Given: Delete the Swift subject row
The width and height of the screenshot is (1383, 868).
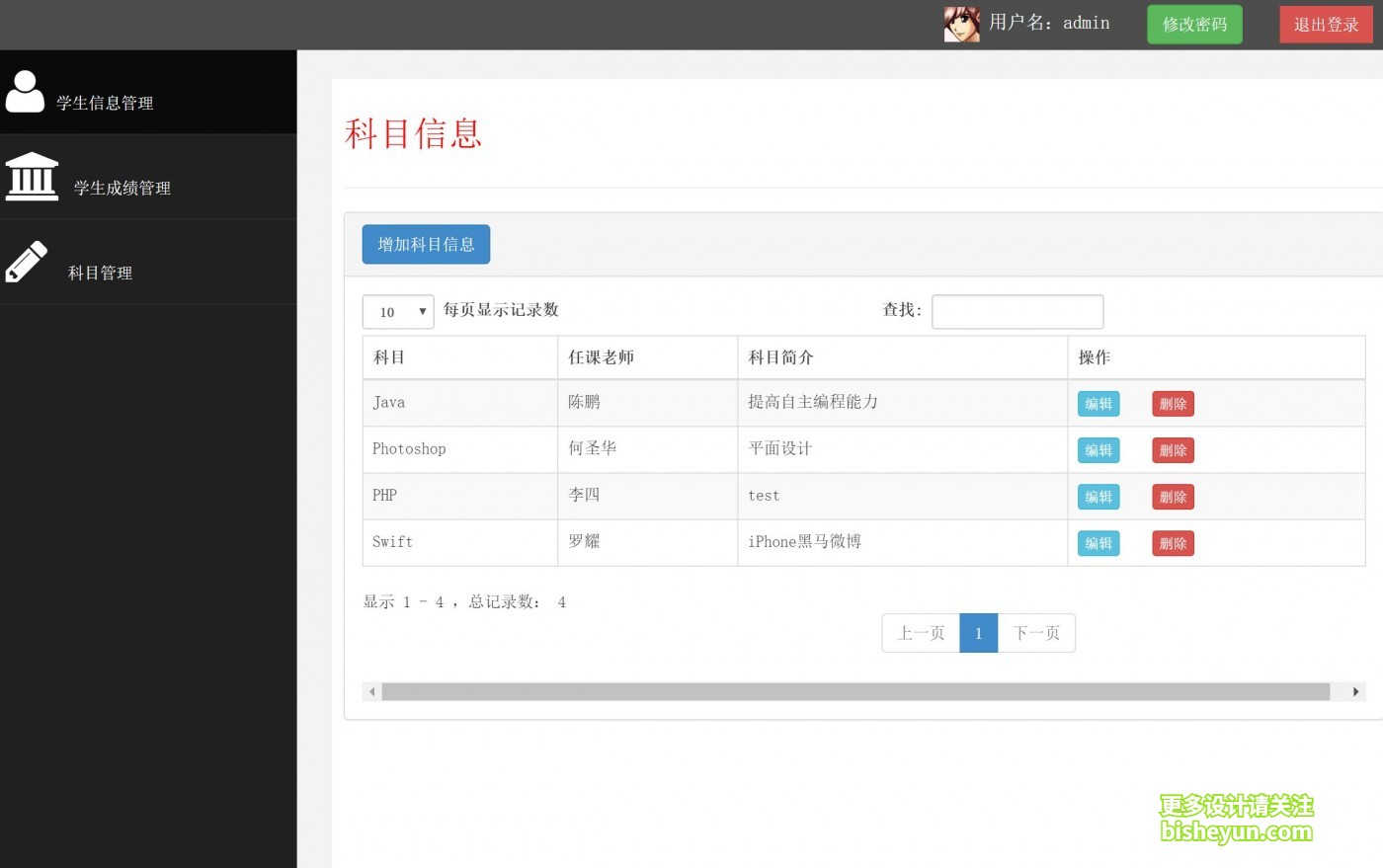Looking at the screenshot, I should [x=1172, y=542].
